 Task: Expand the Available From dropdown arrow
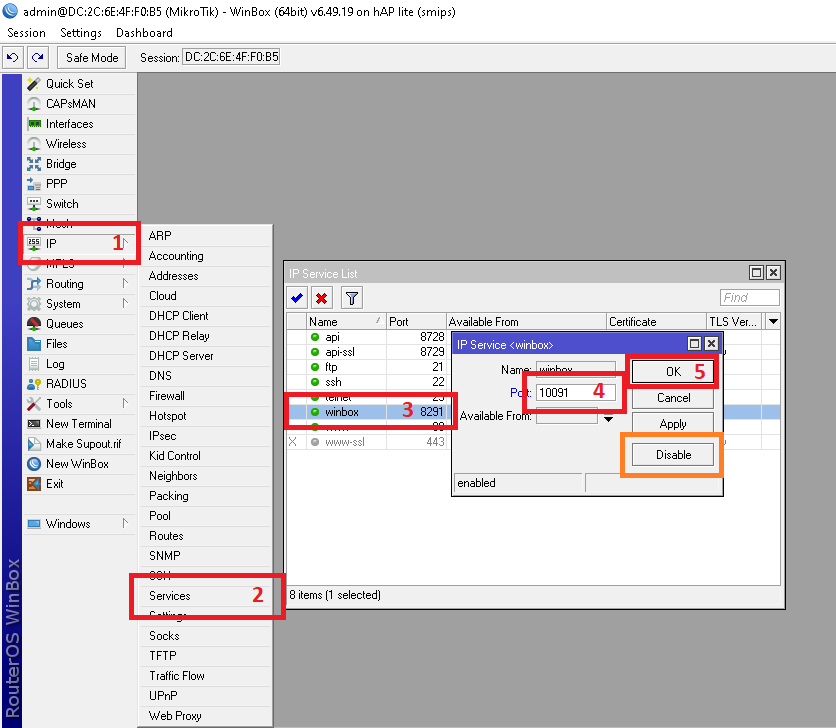pos(608,418)
